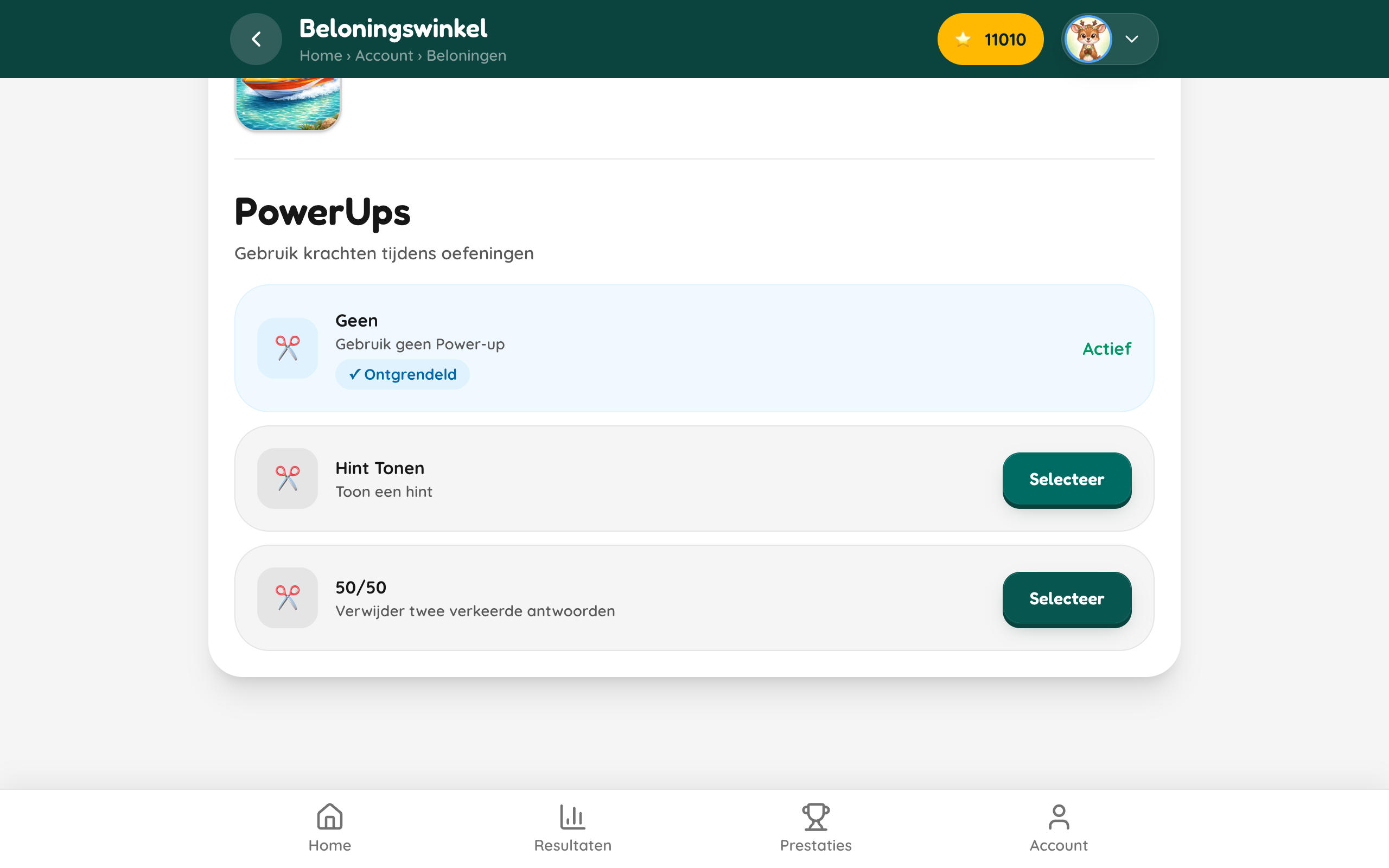
Task: Click the 50/50 title text
Action: tap(361, 588)
